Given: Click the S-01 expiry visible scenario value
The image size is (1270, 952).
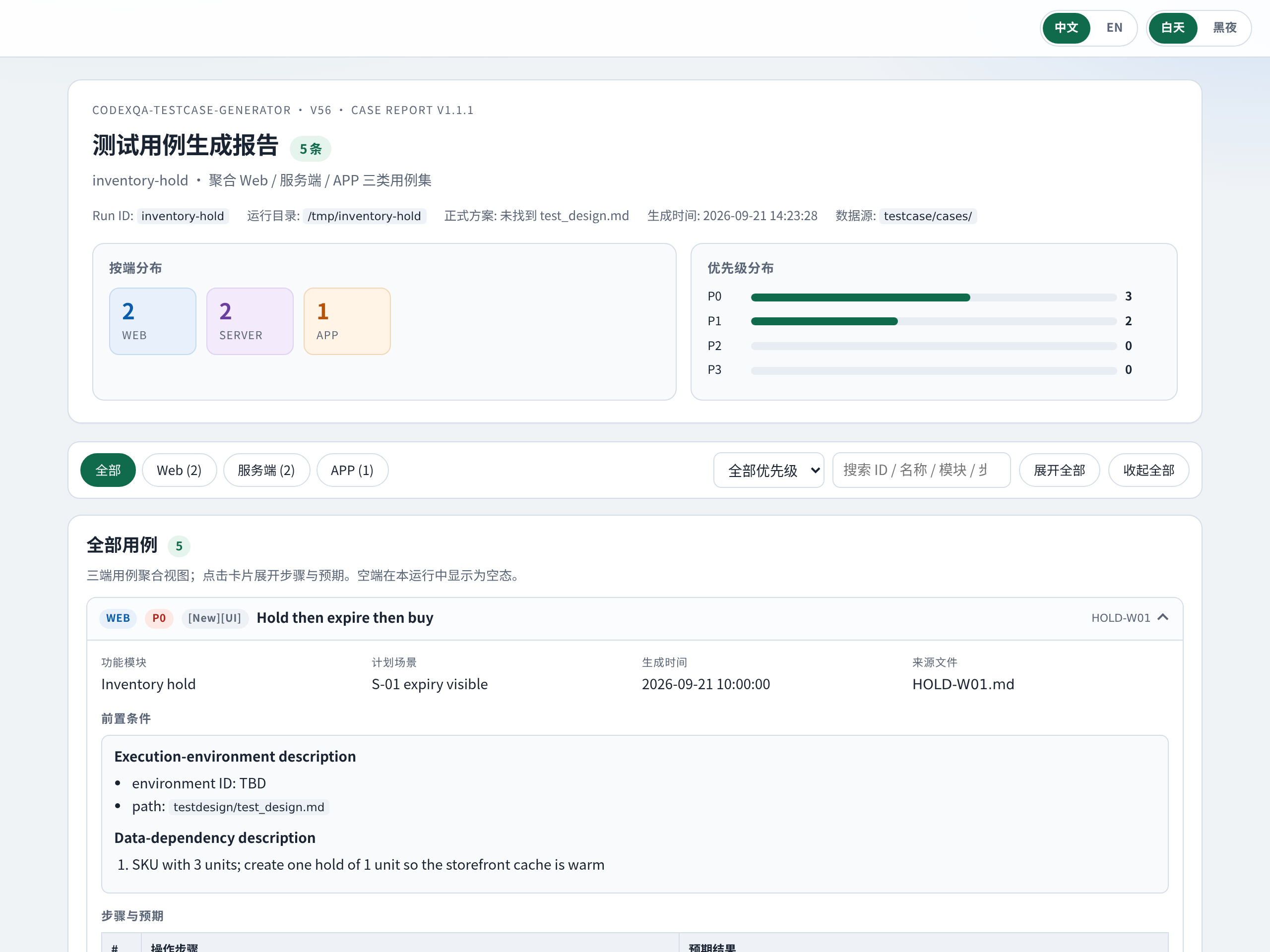Looking at the screenshot, I should (x=430, y=684).
